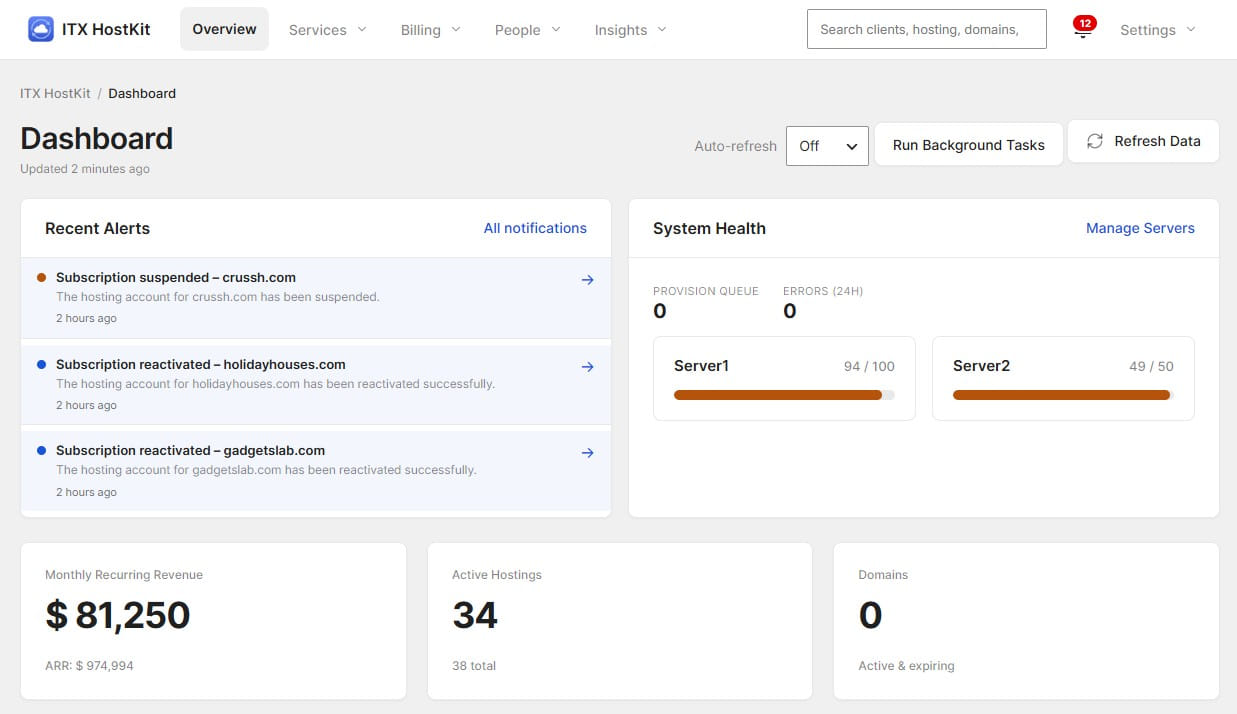Screen dimensions: 1237x714
Task: Open the Billing menu label
Action: 420,30
